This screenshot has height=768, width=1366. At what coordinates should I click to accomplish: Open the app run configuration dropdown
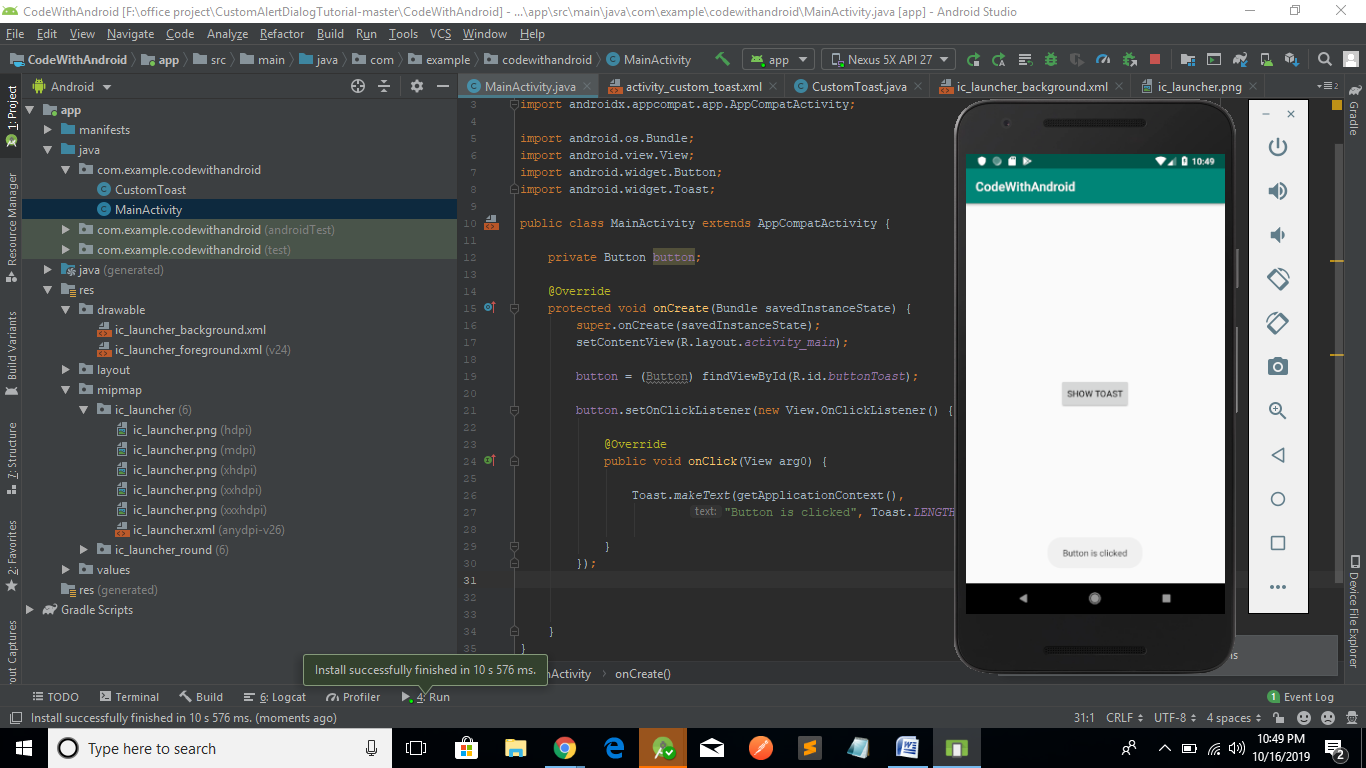pos(778,59)
